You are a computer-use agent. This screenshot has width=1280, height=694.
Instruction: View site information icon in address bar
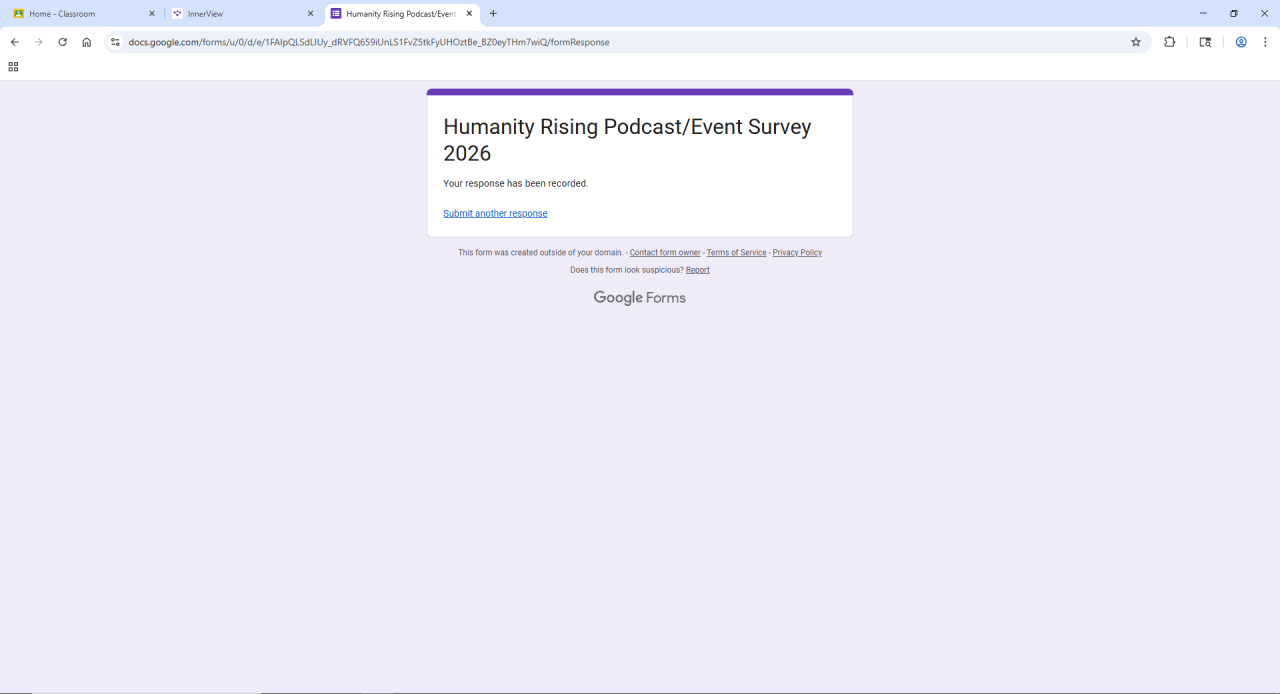[x=115, y=42]
